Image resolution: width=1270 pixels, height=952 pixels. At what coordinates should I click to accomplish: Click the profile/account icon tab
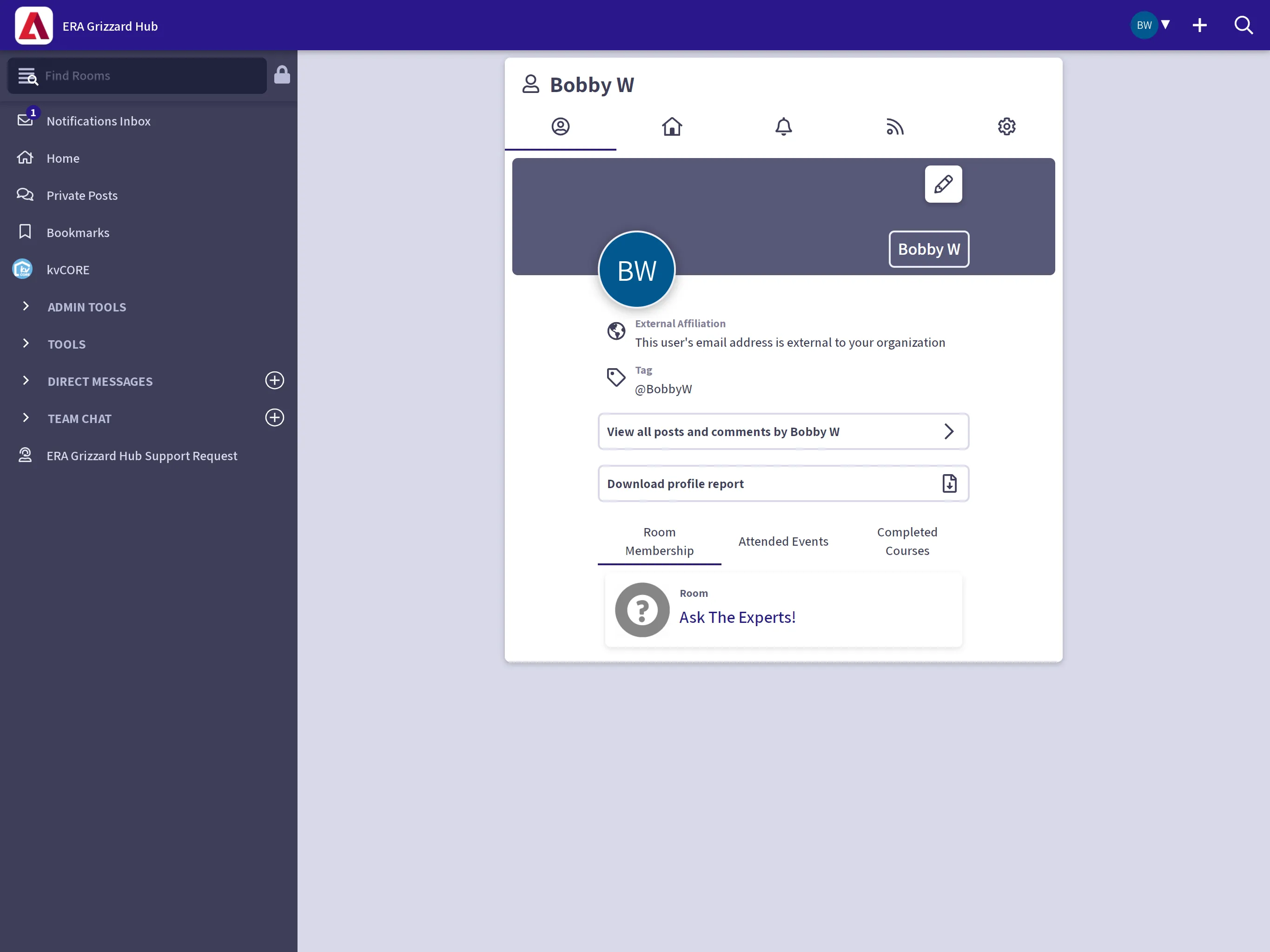point(560,126)
